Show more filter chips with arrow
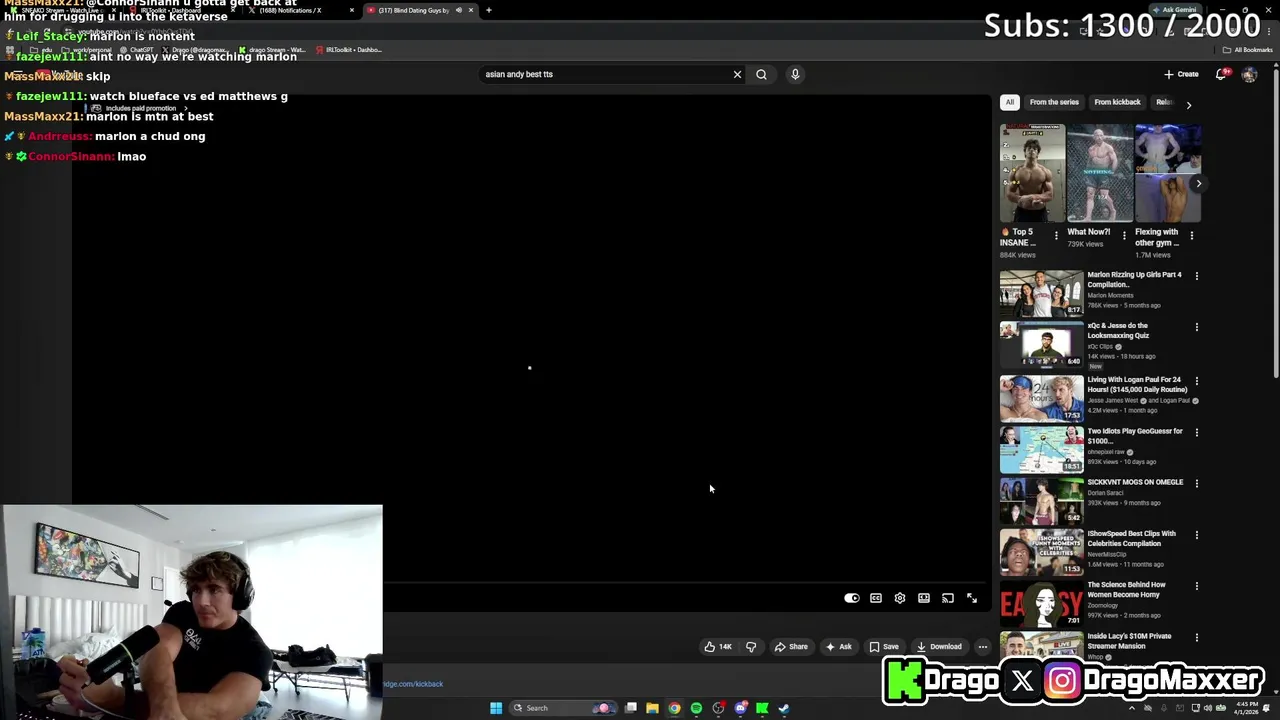This screenshot has height=720, width=1280. [x=1188, y=104]
